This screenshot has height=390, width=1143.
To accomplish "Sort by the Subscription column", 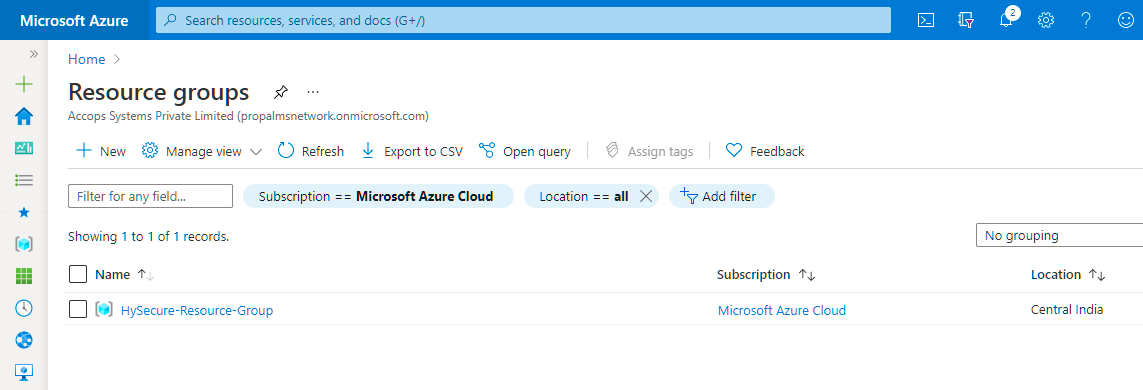I will [x=766, y=275].
